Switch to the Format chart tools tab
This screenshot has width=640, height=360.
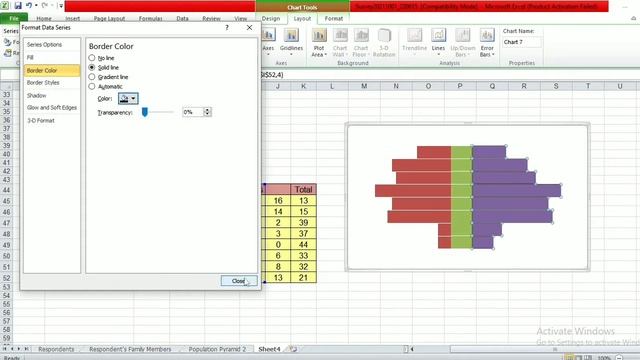(x=334, y=18)
